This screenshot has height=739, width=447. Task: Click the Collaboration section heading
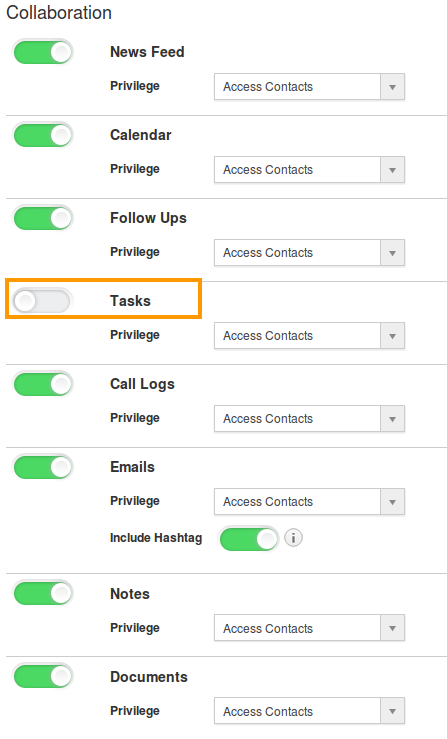(59, 13)
